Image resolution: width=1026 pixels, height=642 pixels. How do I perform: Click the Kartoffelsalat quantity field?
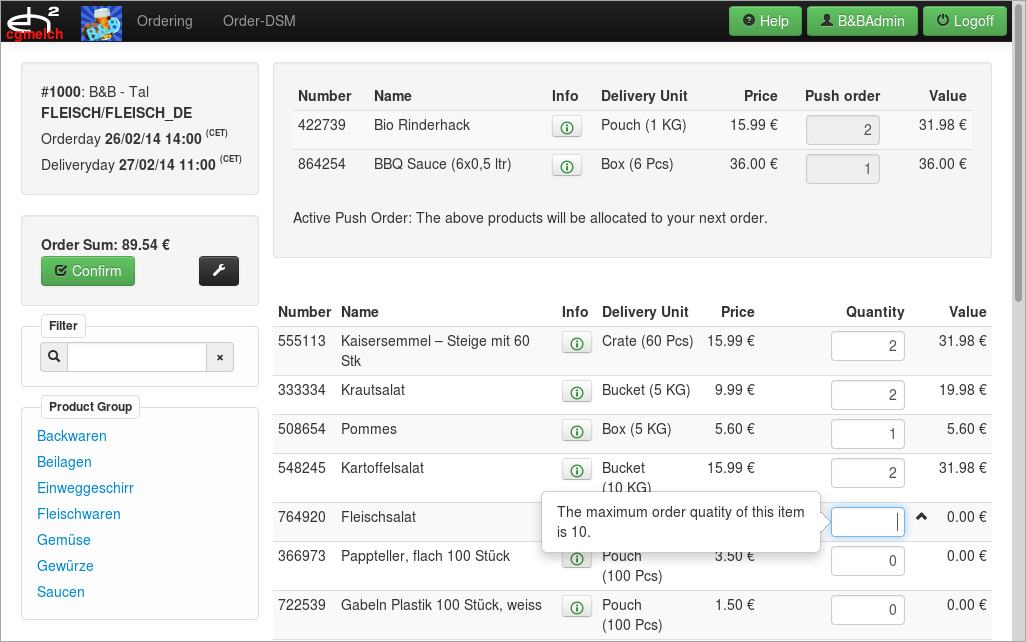867,472
